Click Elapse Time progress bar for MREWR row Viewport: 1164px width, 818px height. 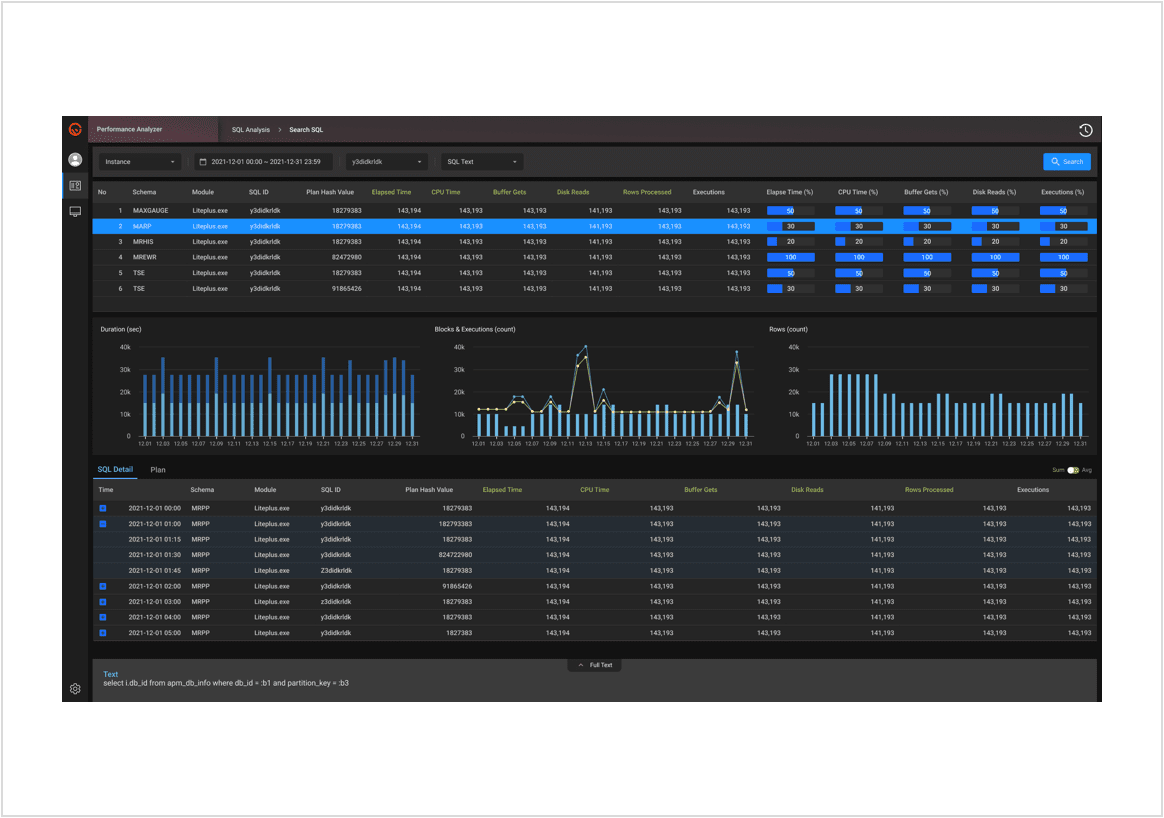790,257
